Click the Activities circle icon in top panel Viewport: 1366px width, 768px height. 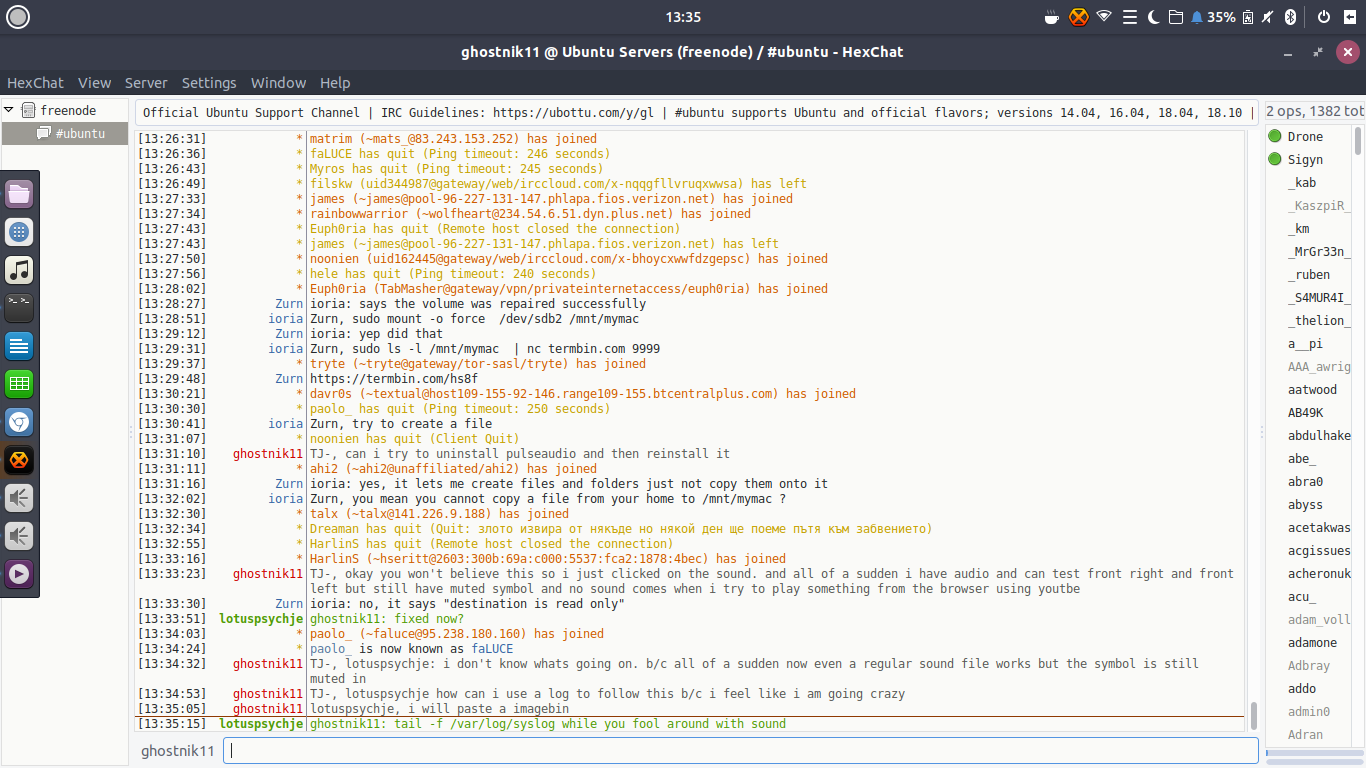click(x=18, y=16)
